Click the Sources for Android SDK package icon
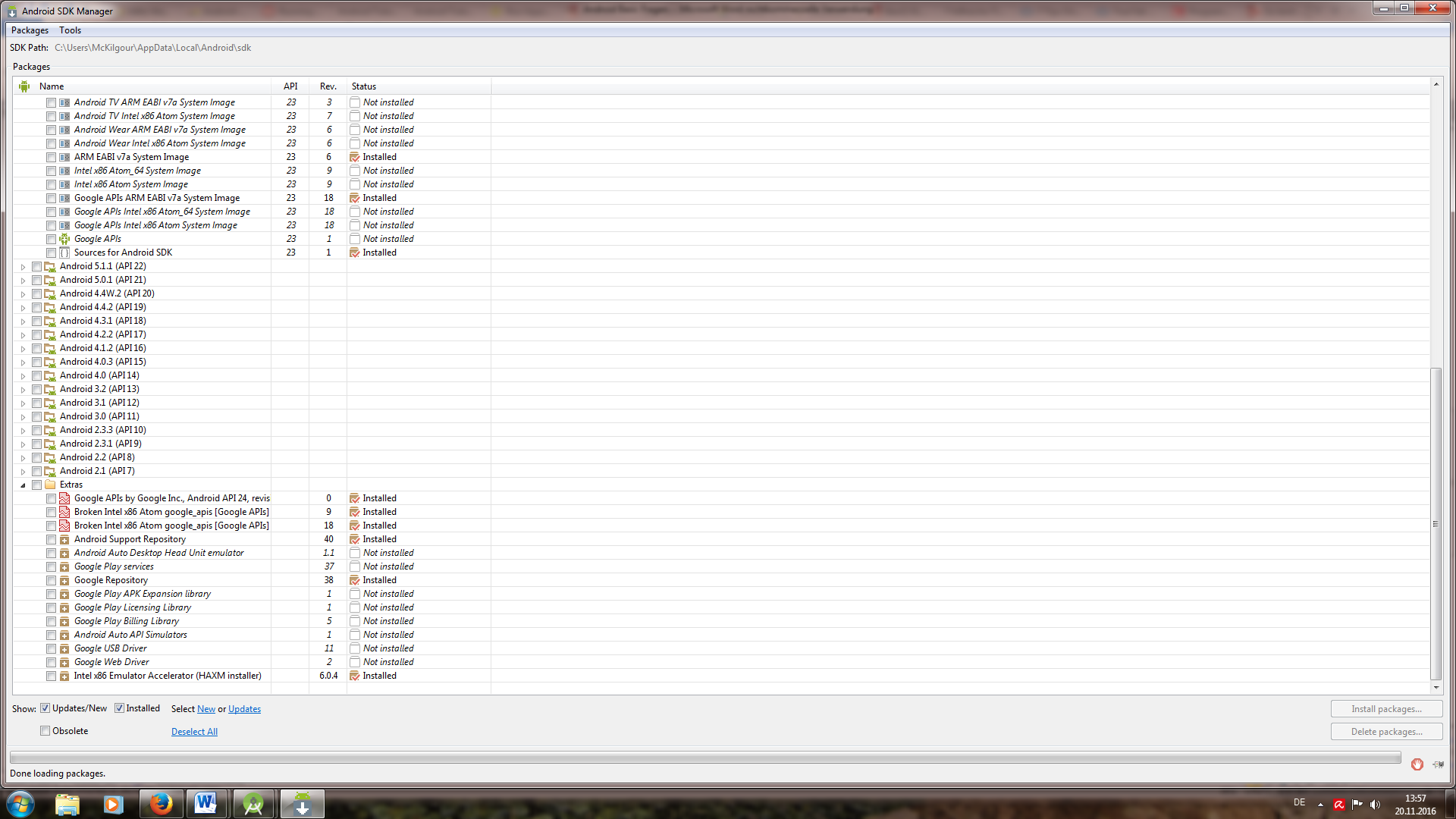Screen dimensions: 1456x819 [x=64, y=253]
